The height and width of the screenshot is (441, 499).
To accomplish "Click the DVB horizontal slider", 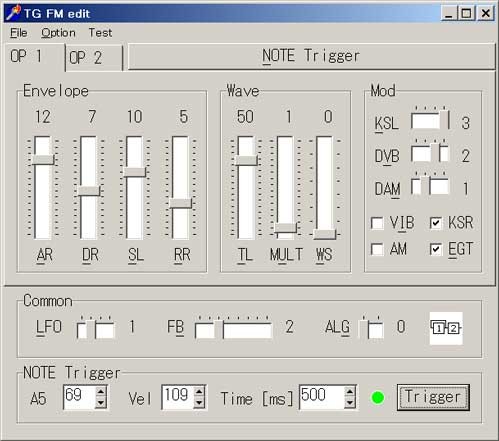I will [x=430, y=153].
